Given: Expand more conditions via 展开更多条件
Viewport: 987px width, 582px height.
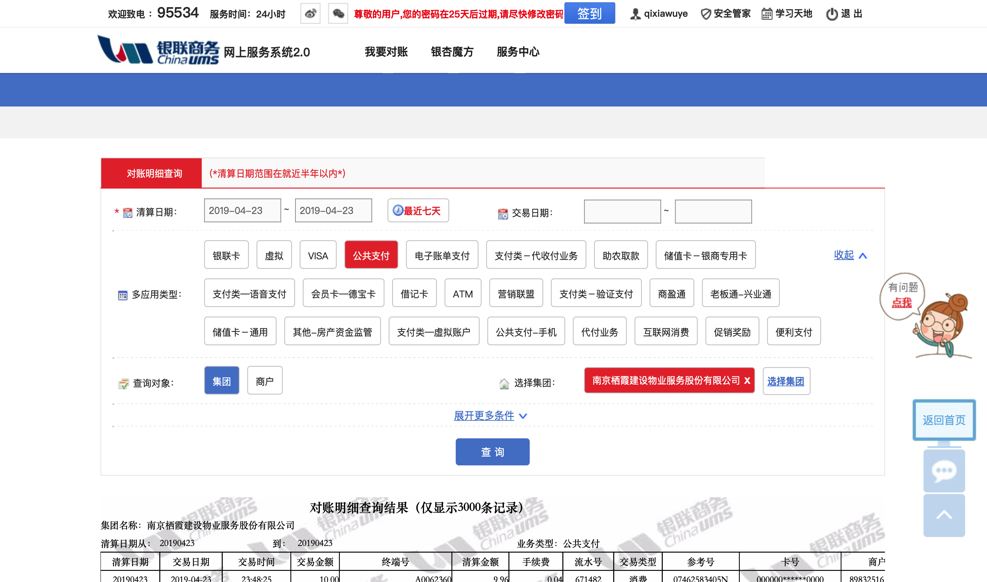Looking at the screenshot, I should [490, 416].
